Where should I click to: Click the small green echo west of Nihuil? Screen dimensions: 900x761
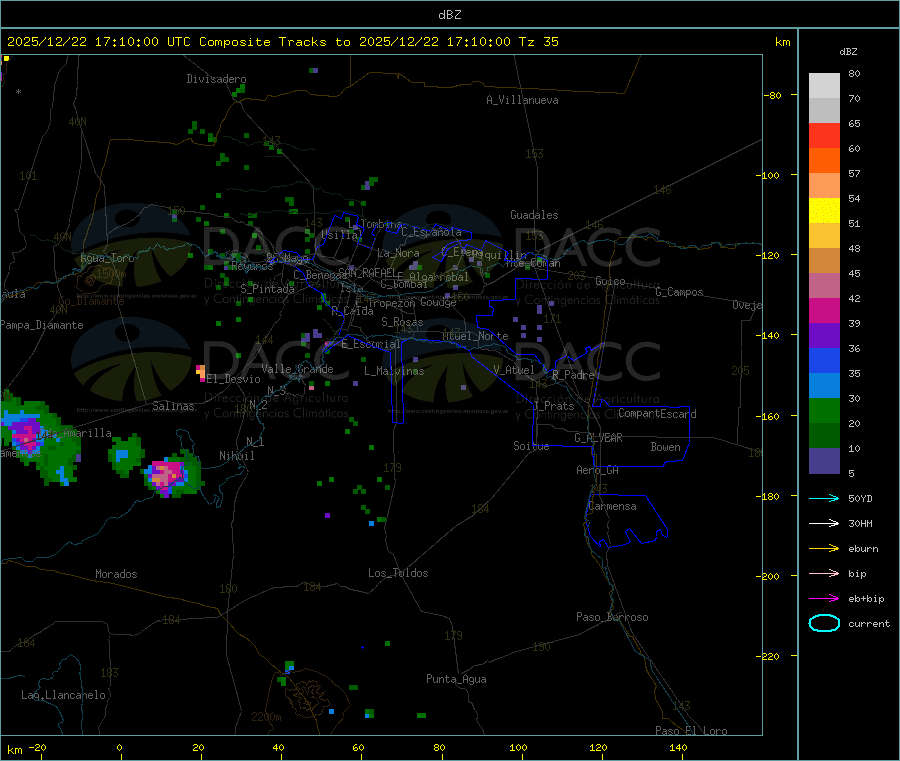(x=125, y=455)
